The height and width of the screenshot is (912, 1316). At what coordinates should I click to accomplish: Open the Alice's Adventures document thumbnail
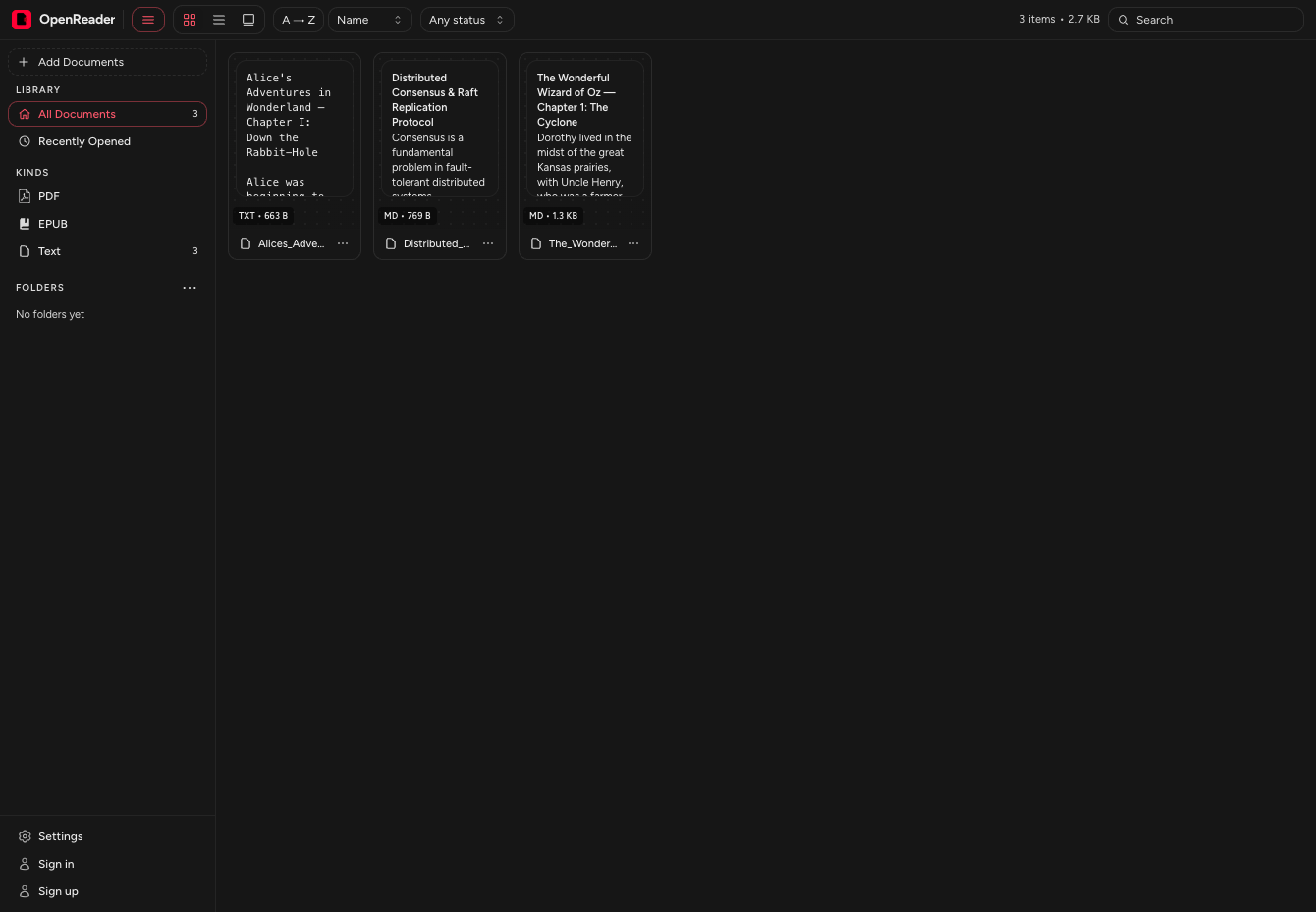point(295,129)
